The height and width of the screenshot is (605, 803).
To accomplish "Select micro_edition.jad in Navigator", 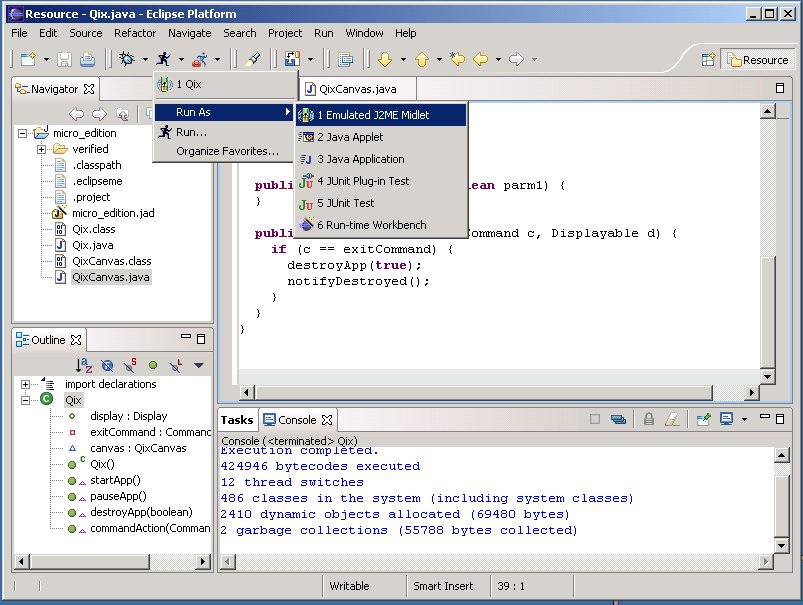I will pos(113,213).
